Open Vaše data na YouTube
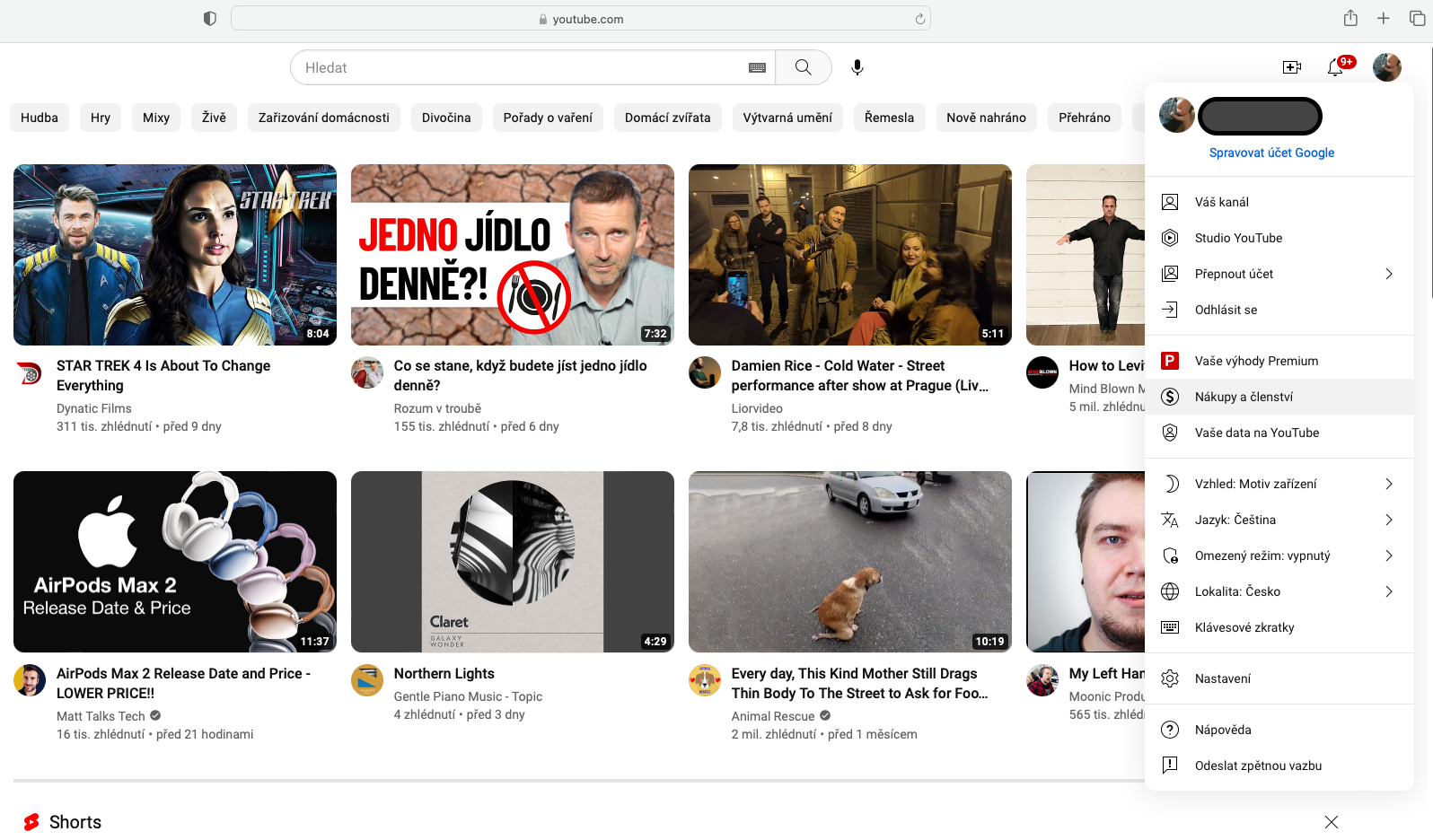 click(1279, 433)
